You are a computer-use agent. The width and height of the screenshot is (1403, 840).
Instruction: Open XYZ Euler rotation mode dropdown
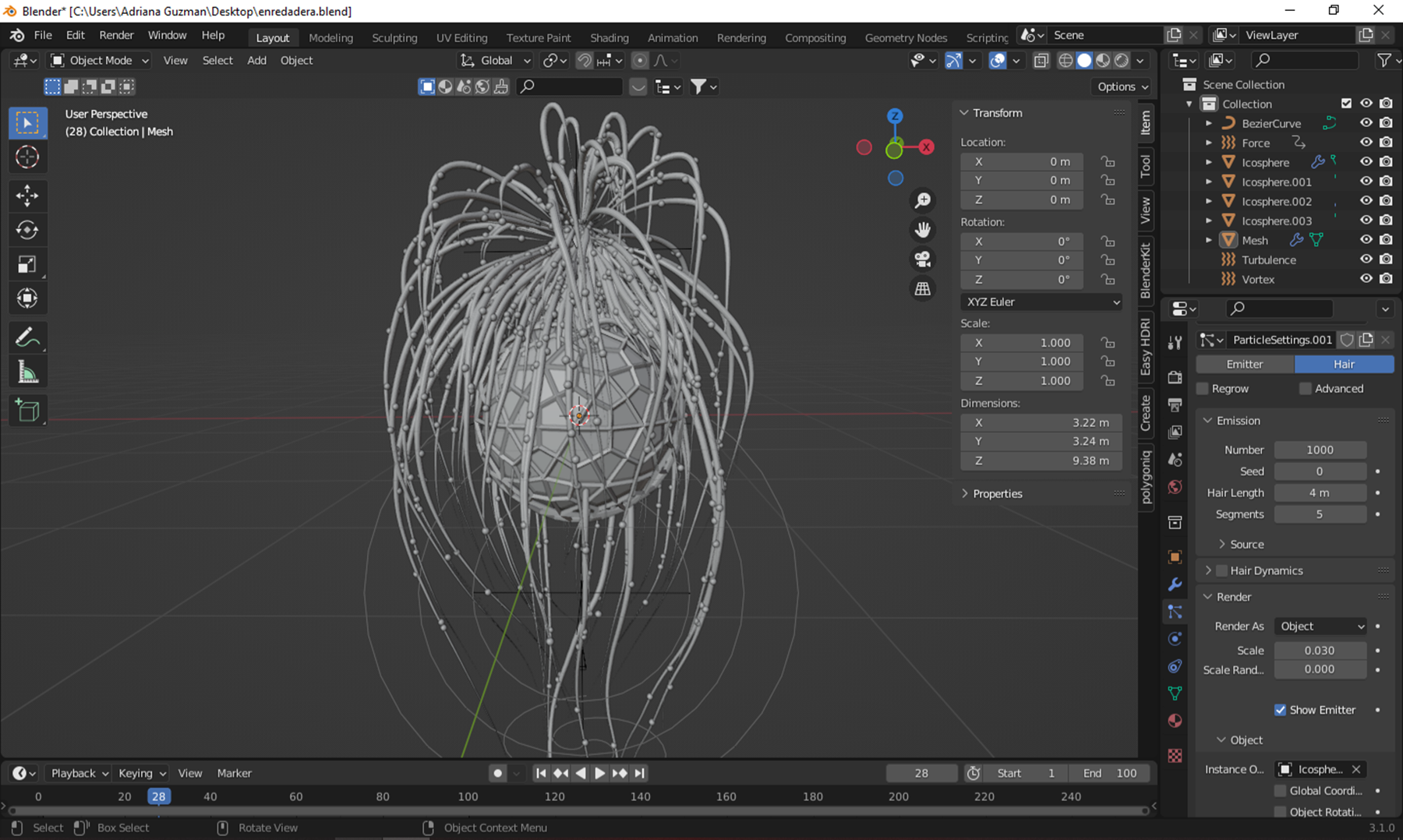tap(1041, 302)
